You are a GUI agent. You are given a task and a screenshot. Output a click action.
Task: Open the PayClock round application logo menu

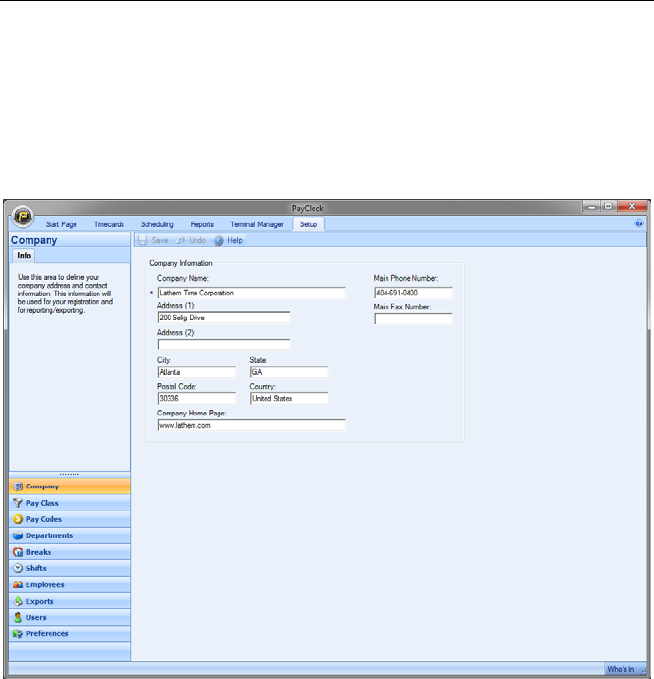[x=23, y=216]
